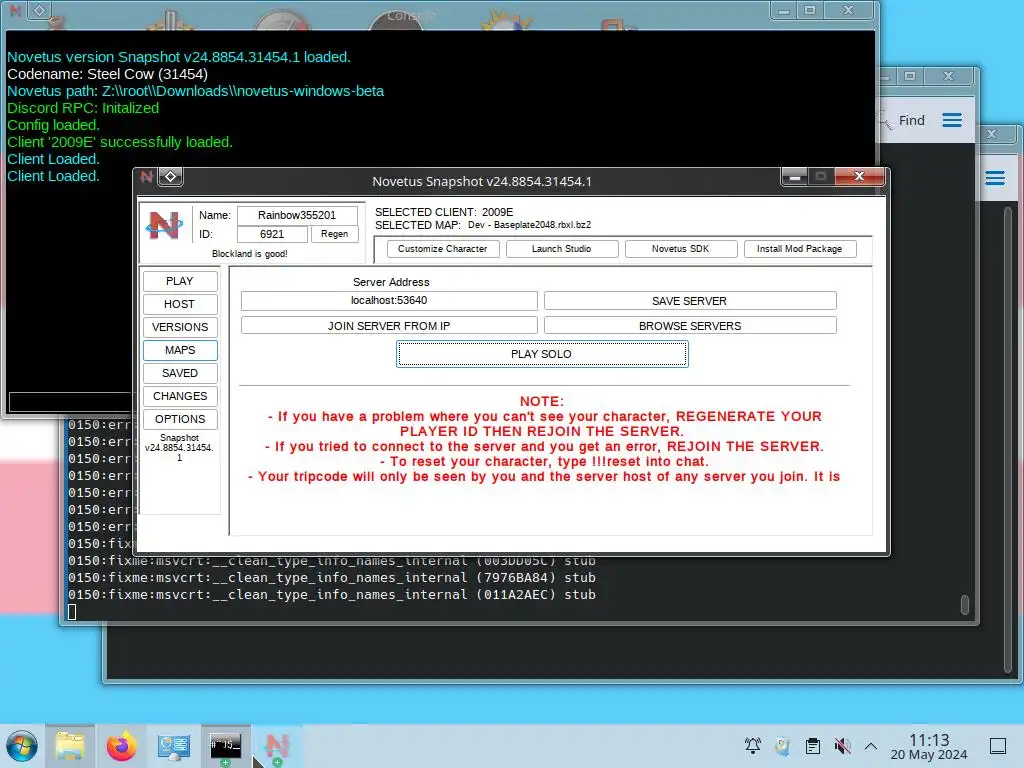1024x768 pixels.
Task: Open the hamburger menu in rightmost background window
Action: pos(995,178)
